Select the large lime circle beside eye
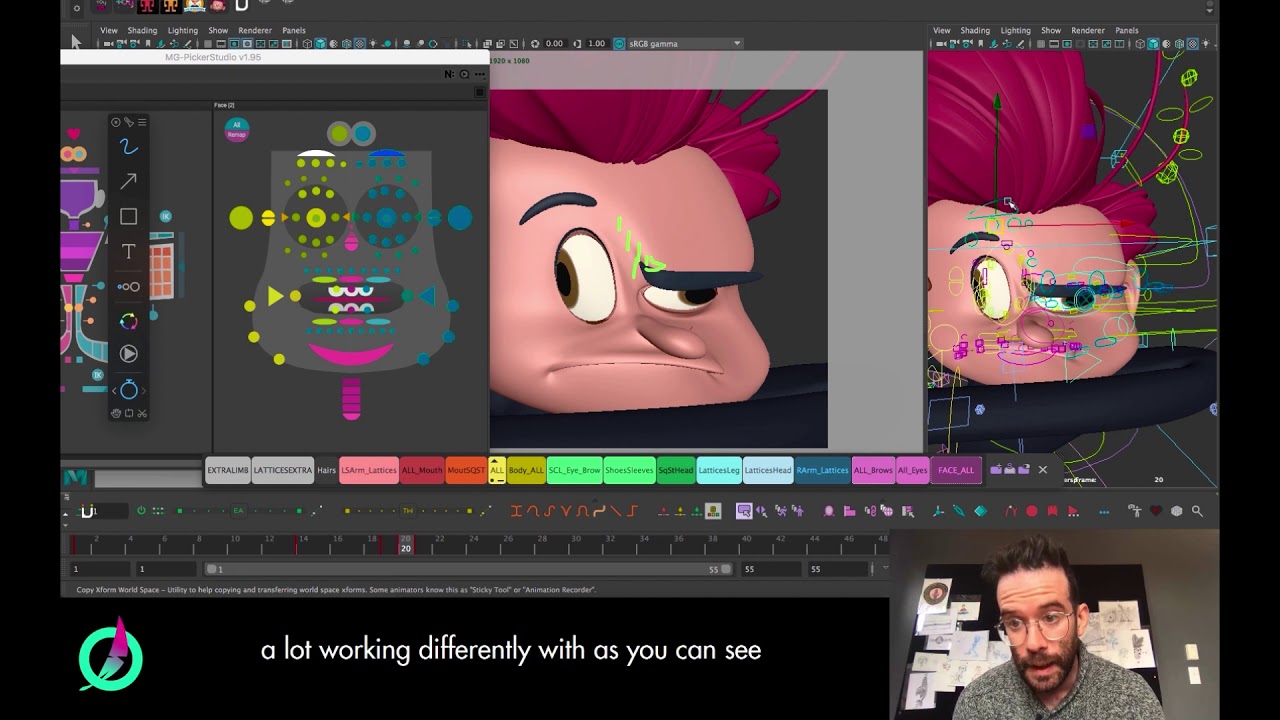 tap(241, 218)
